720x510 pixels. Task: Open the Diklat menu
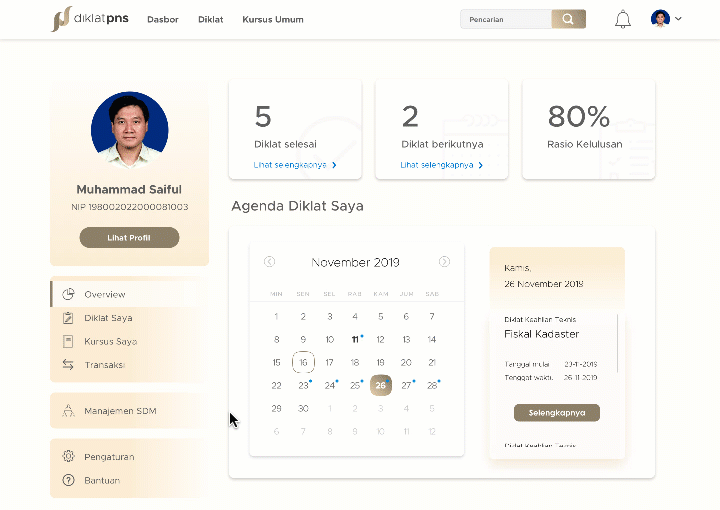point(210,19)
